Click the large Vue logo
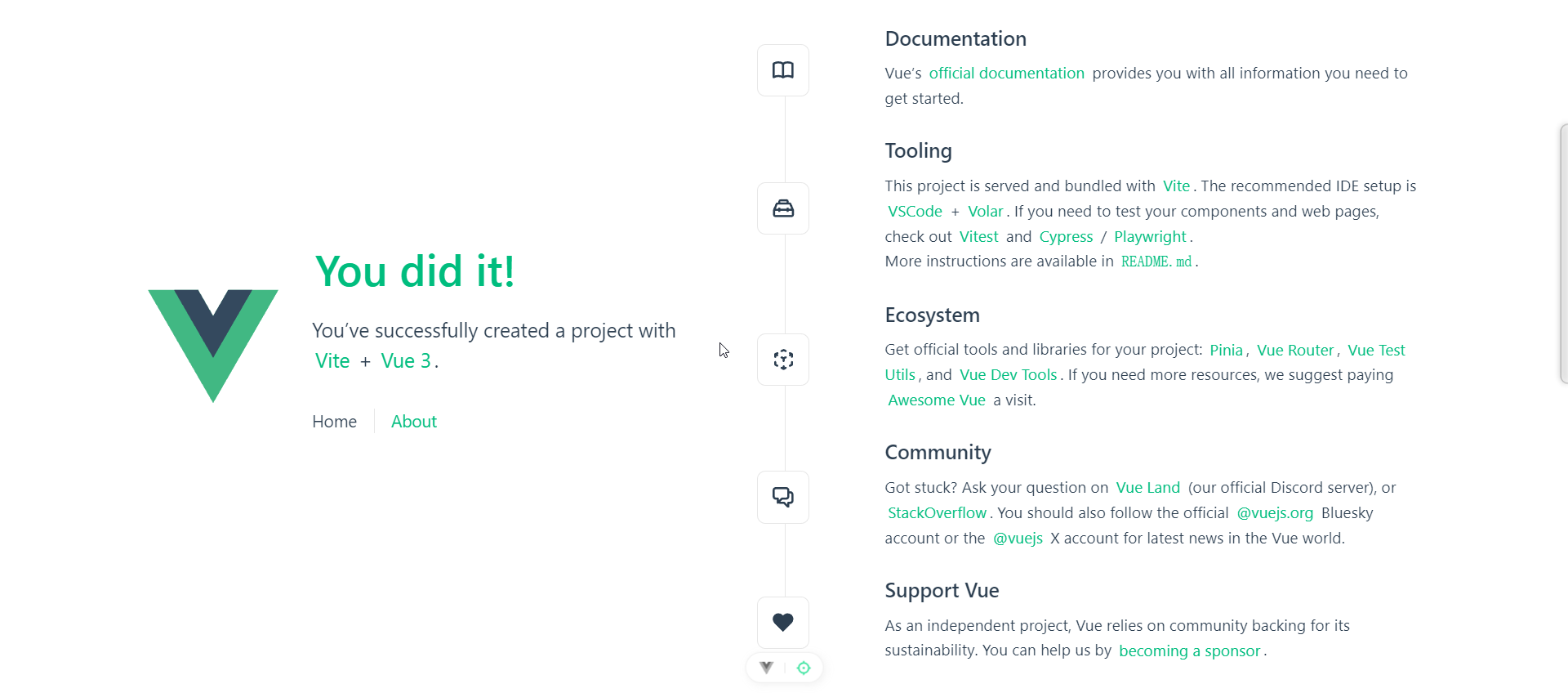 213,346
